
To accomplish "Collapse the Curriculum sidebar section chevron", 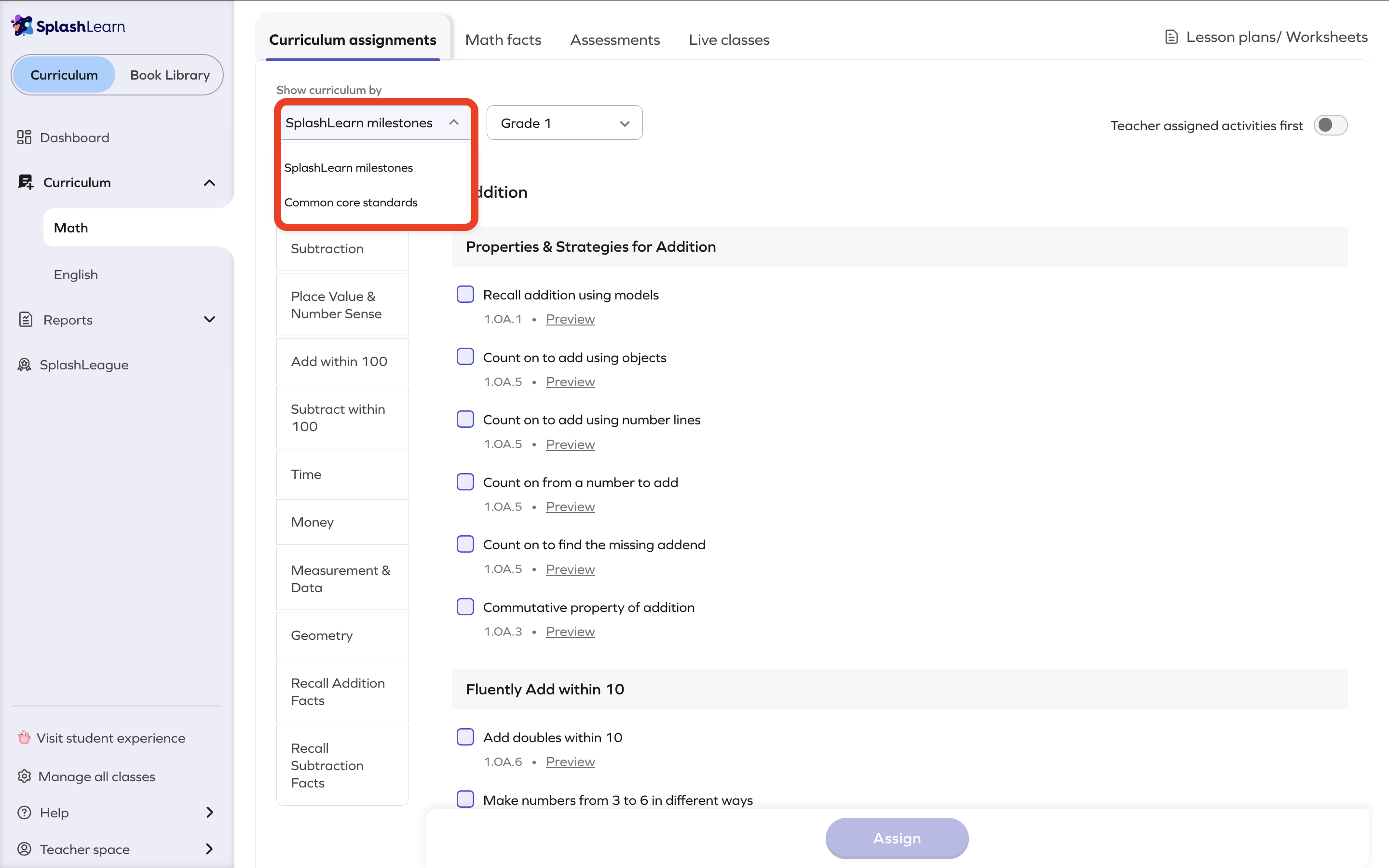I will click(209, 183).
